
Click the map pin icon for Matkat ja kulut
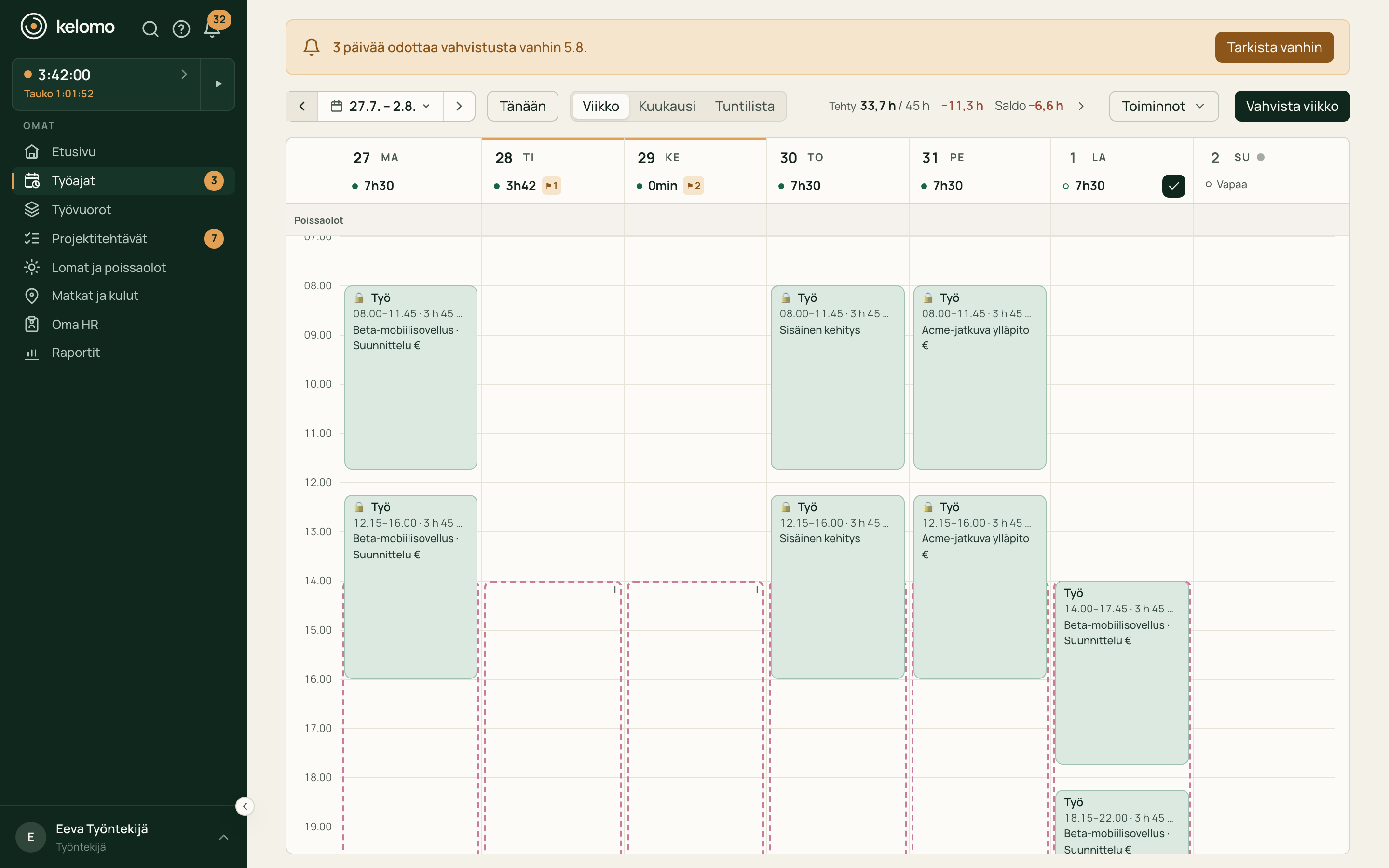click(32, 296)
